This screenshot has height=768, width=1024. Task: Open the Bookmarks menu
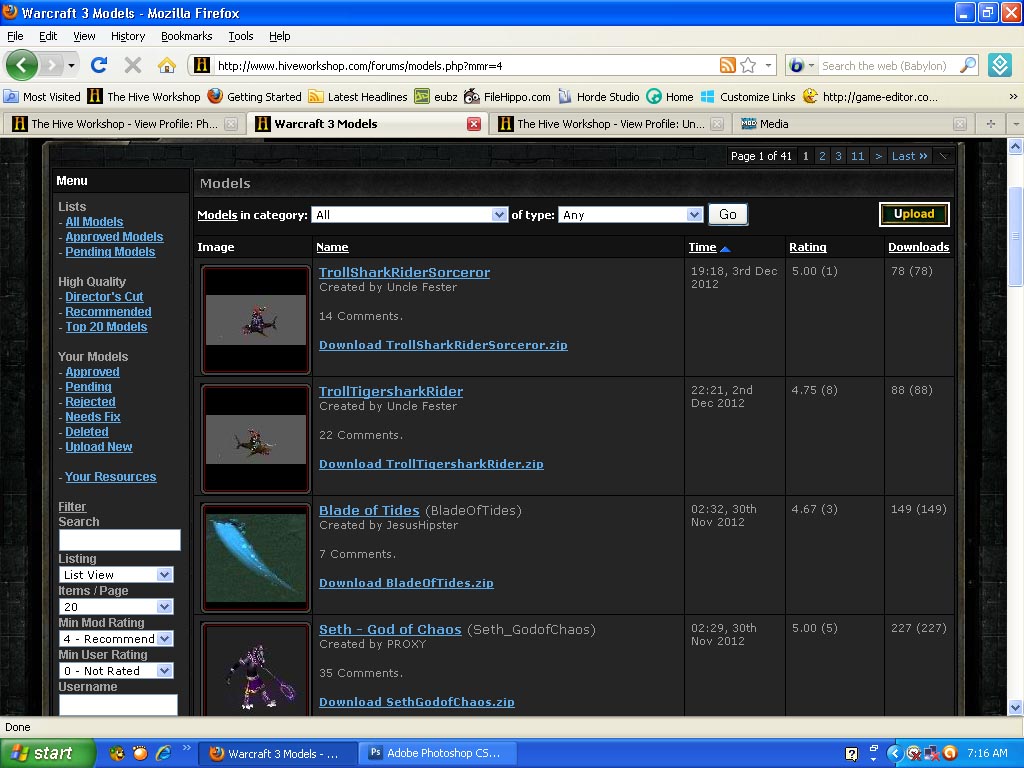pyautogui.click(x=187, y=36)
